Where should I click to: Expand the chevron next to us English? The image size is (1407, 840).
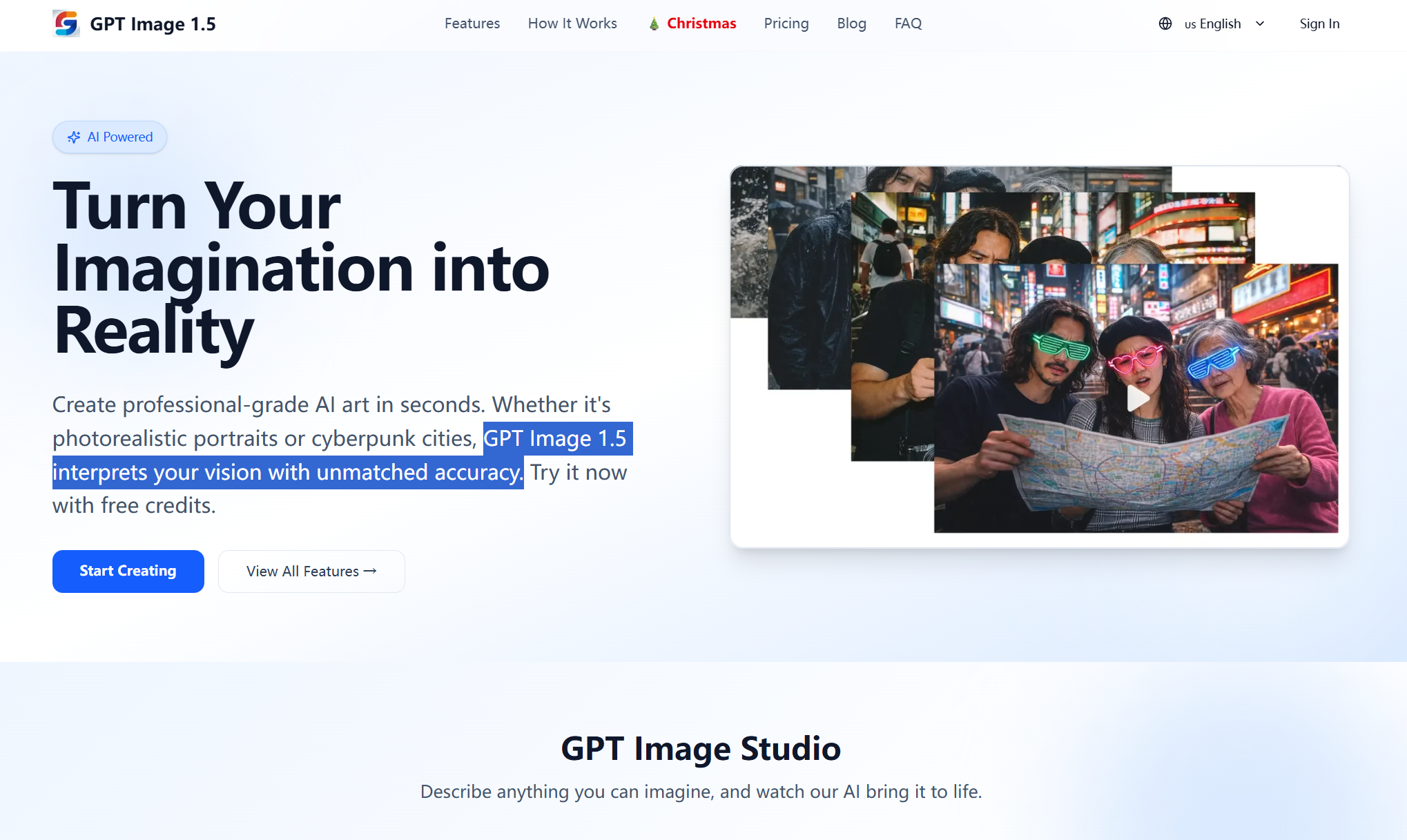click(1261, 23)
